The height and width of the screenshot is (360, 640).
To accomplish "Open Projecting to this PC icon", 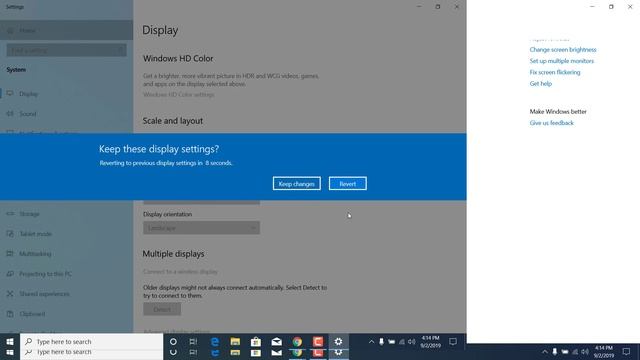I will click(10, 273).
